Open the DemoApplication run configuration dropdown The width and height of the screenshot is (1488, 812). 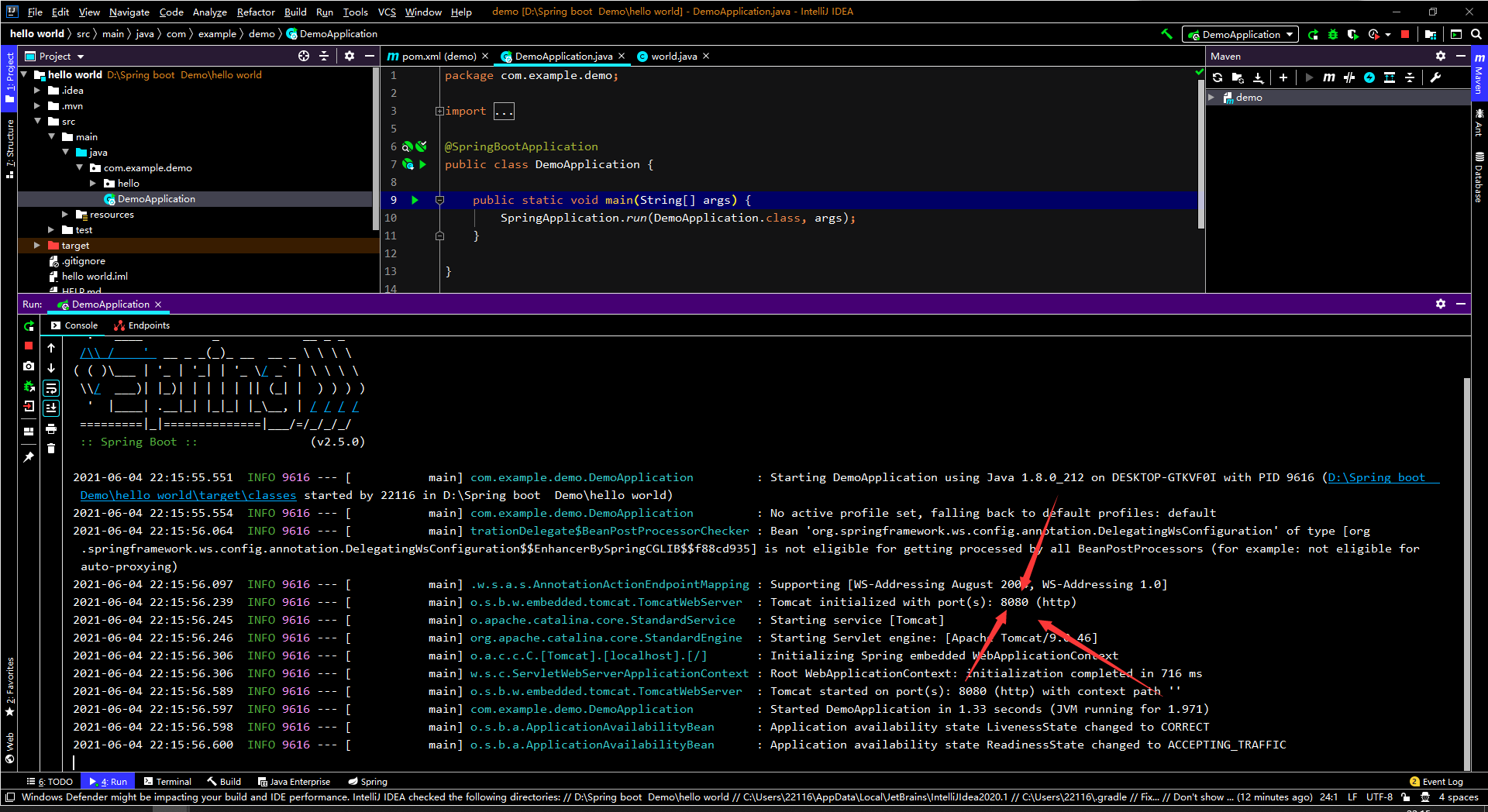(x=1241, y=34)
